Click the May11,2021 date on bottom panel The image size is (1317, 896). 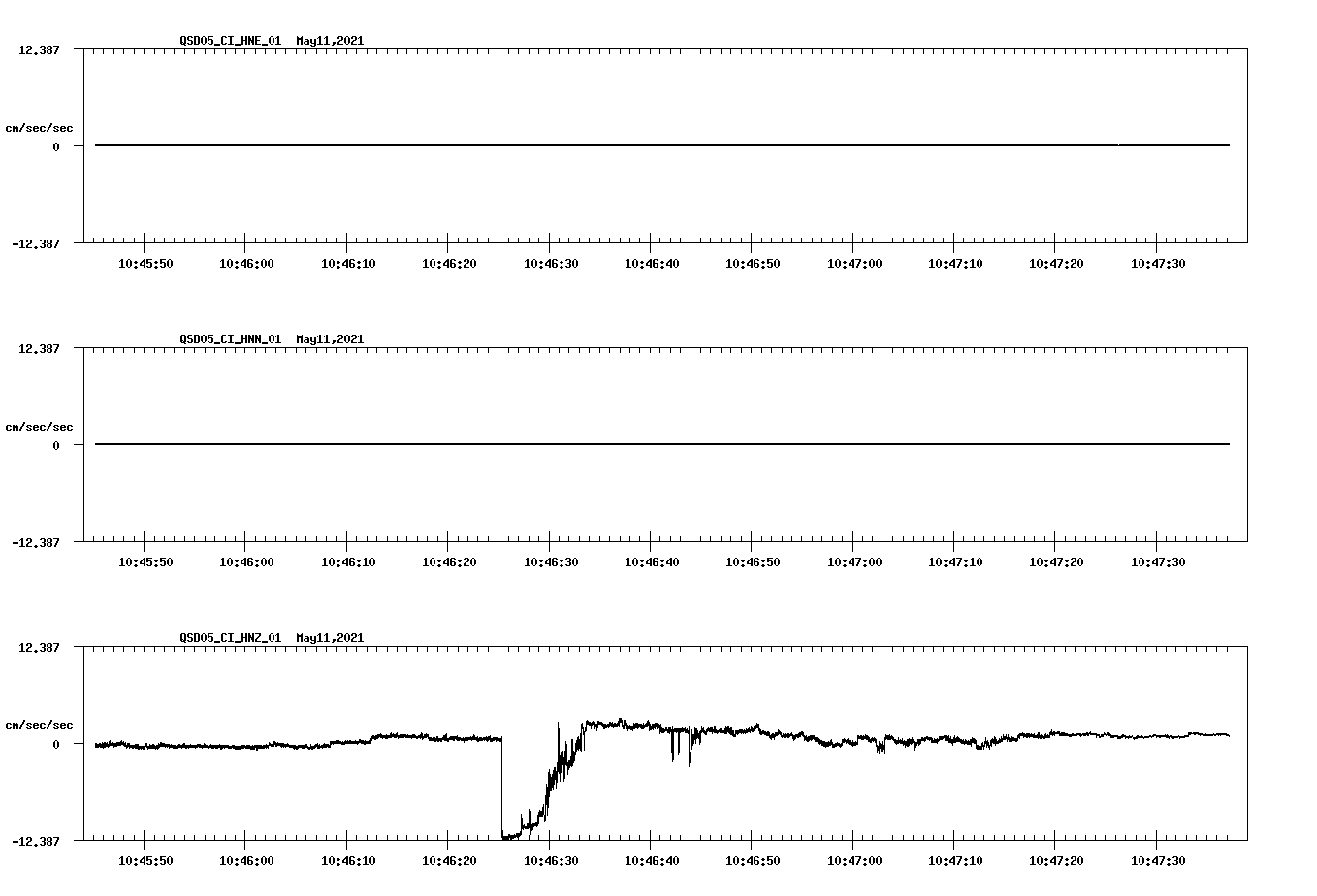click(330, 638)
